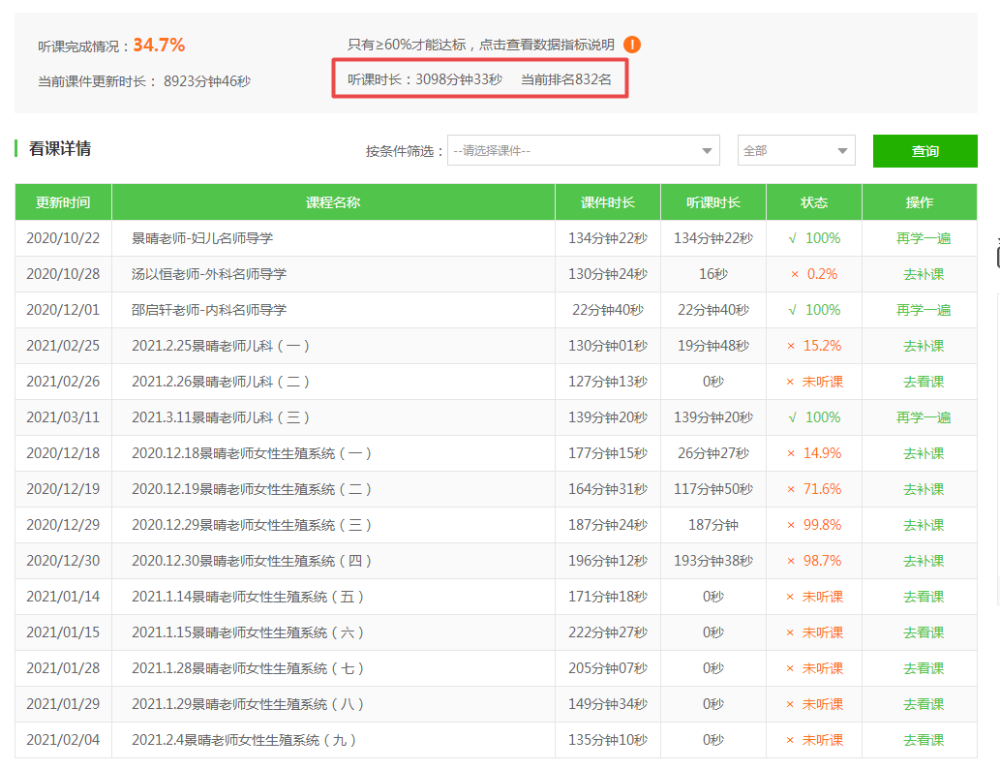Click the orange info icon beside data indicator note

pos(631,45)
